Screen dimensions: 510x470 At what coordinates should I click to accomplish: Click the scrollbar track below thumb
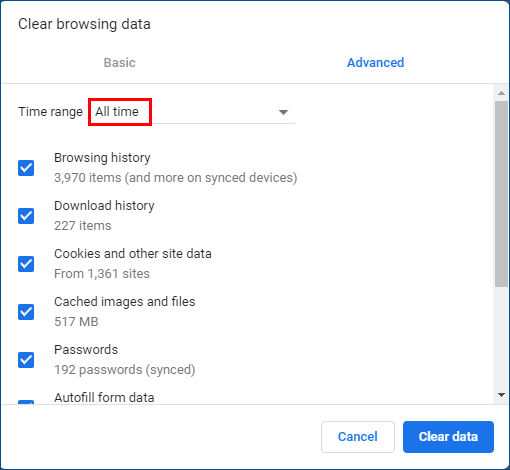(x=501, y=337)
